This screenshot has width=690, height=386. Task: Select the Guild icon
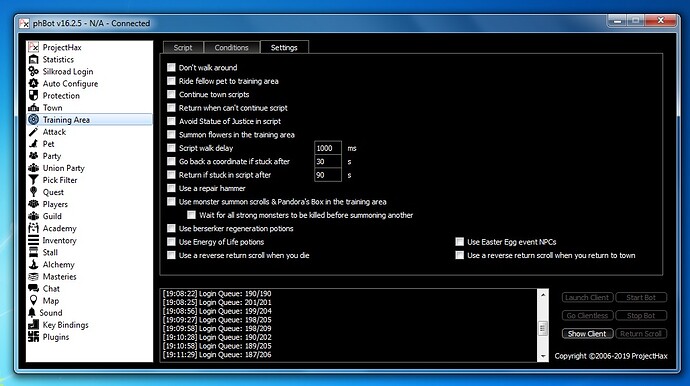click(33, 216)
